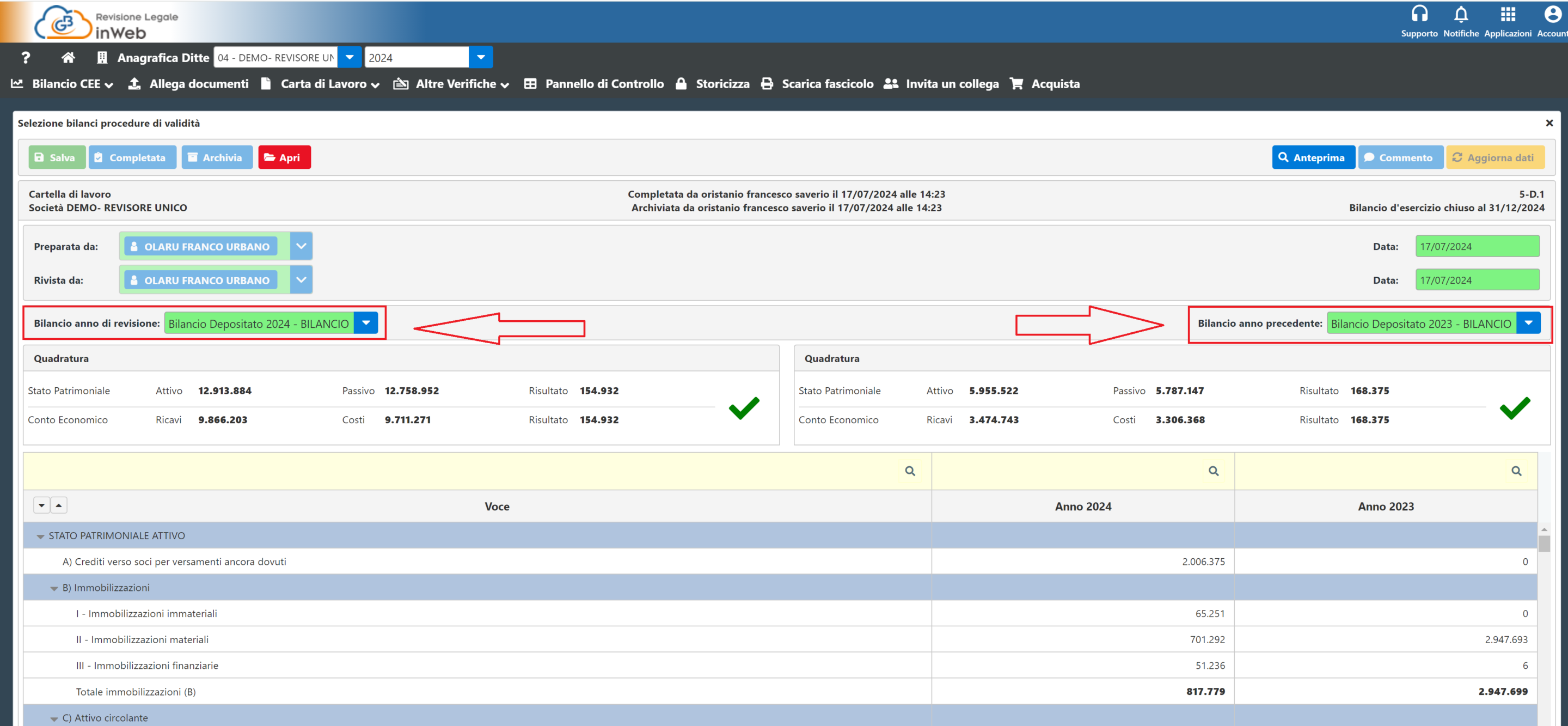Click the help question mark icon
This screenshot has height=726, width=1568.
(26, 58)
